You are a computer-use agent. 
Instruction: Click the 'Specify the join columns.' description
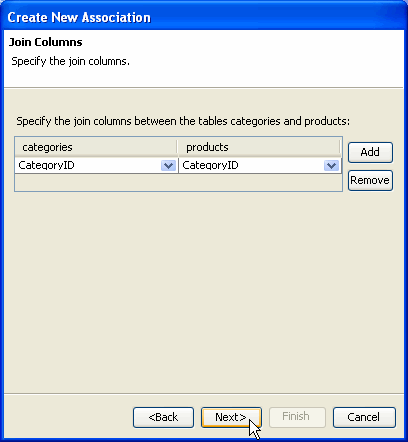[x=70, y=61]
